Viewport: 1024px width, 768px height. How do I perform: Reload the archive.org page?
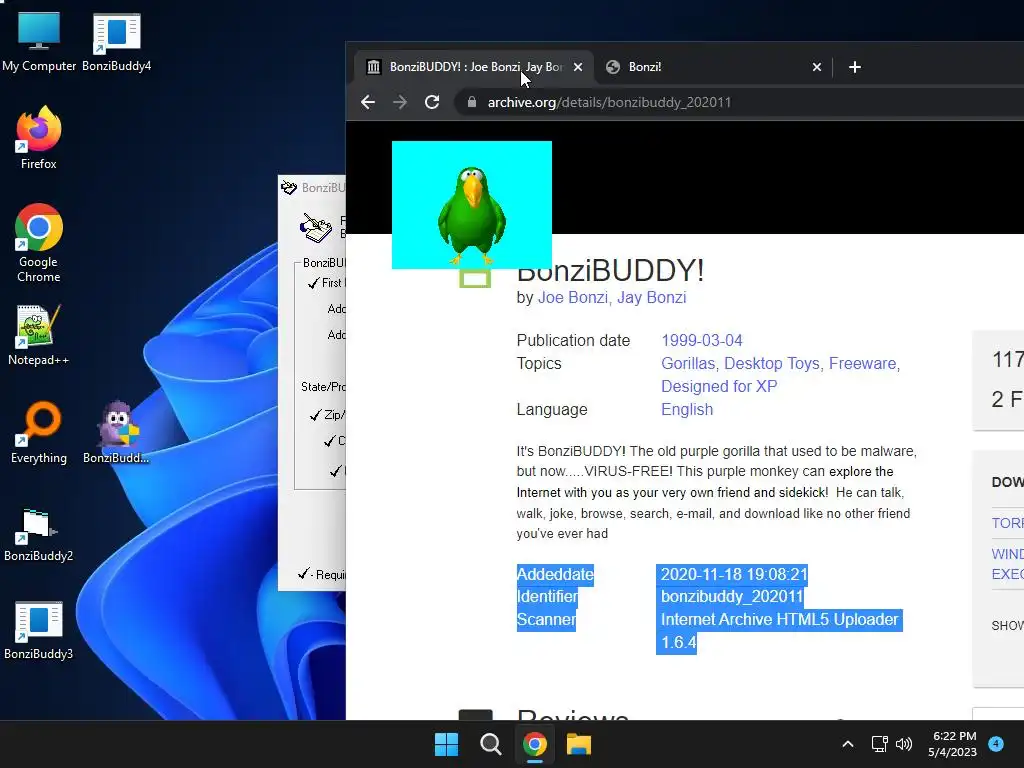(x=432, y=102)
